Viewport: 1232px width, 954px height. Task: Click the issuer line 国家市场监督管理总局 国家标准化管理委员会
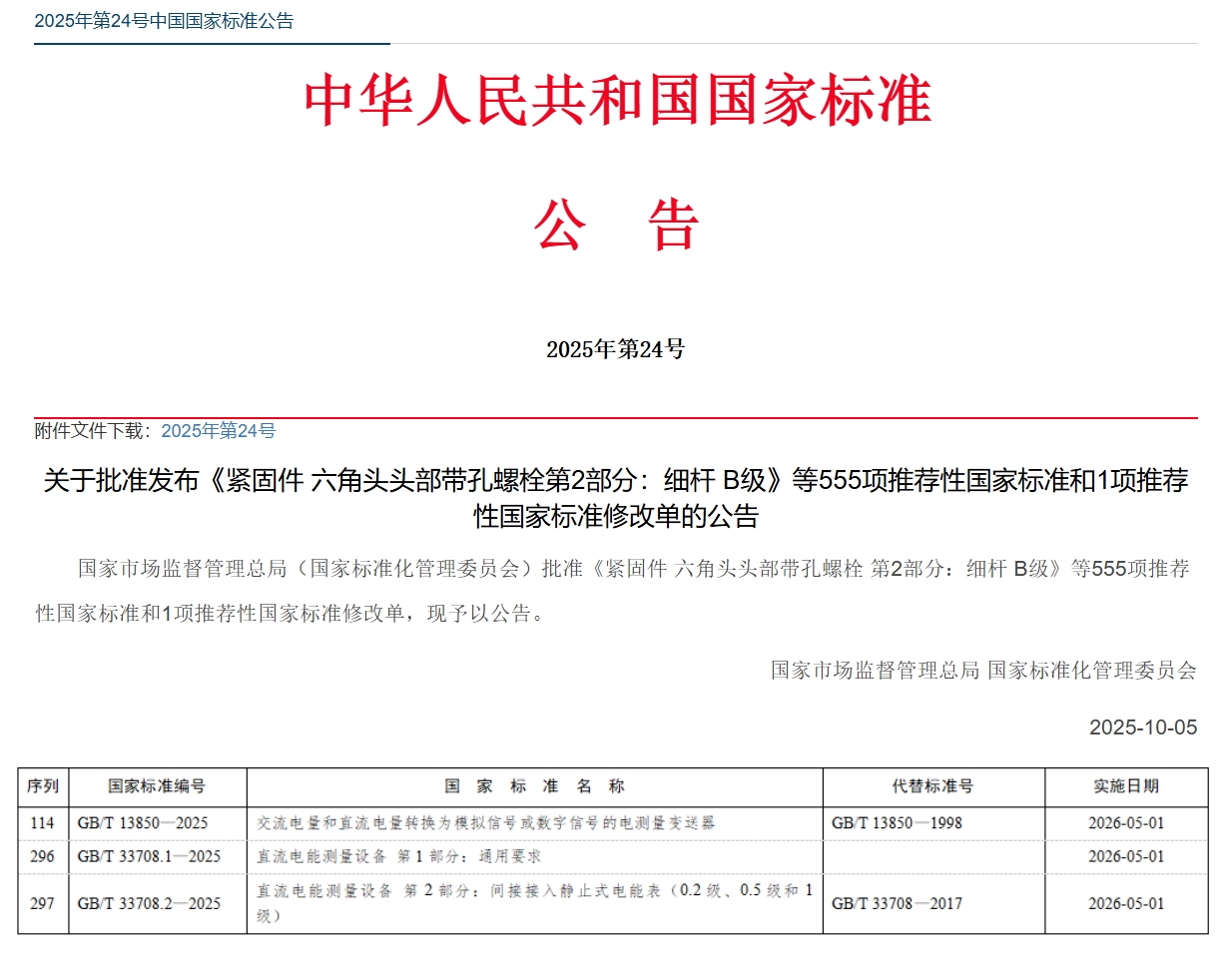tap(982, 671)
